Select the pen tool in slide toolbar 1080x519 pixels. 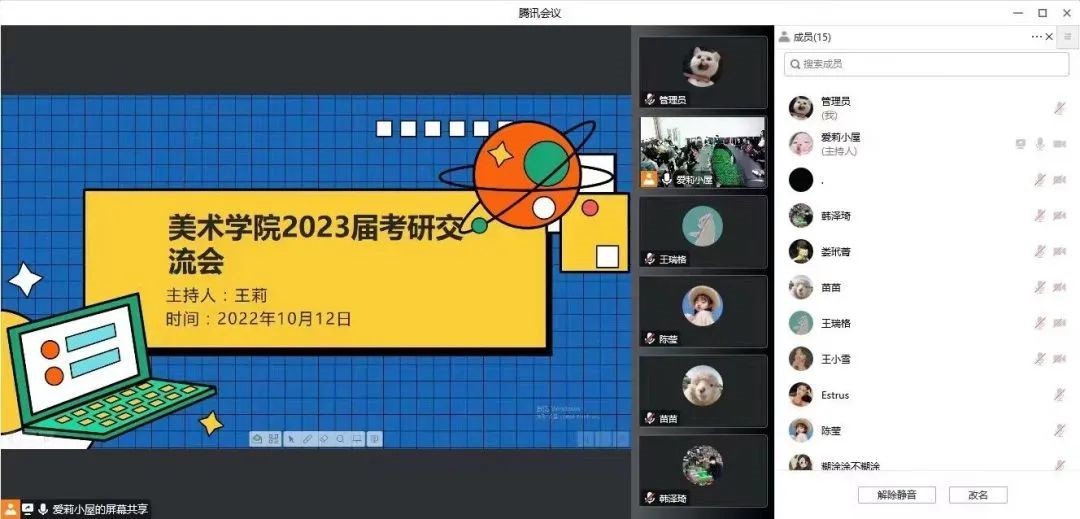[307, 438]
